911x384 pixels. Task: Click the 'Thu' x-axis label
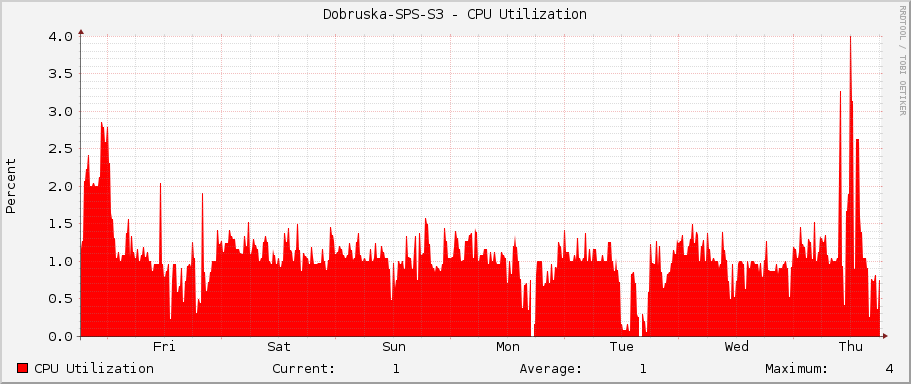(x=851, y=347)
